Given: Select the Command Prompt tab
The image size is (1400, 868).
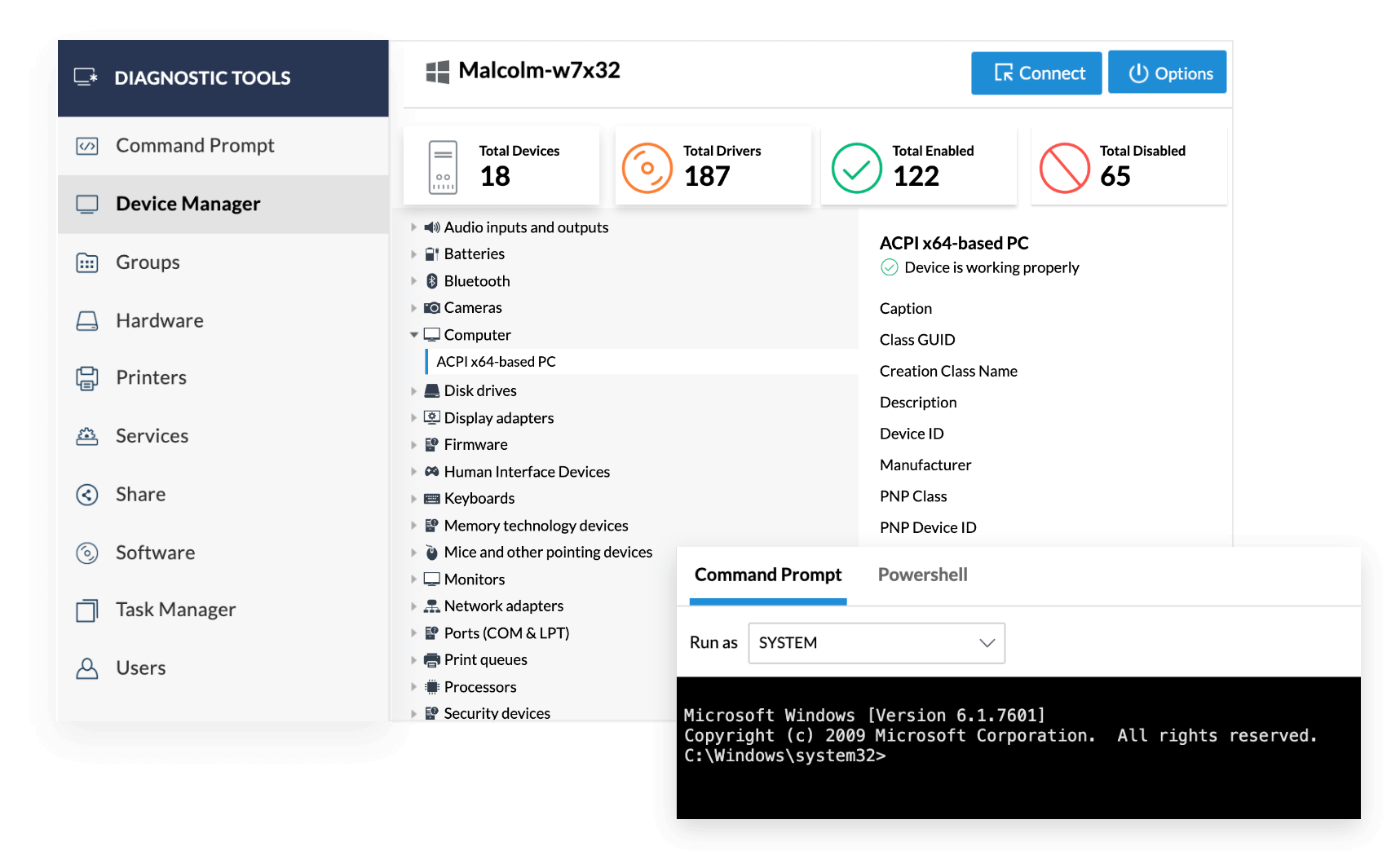Looking at the screenshot, I should pos(767,575).
